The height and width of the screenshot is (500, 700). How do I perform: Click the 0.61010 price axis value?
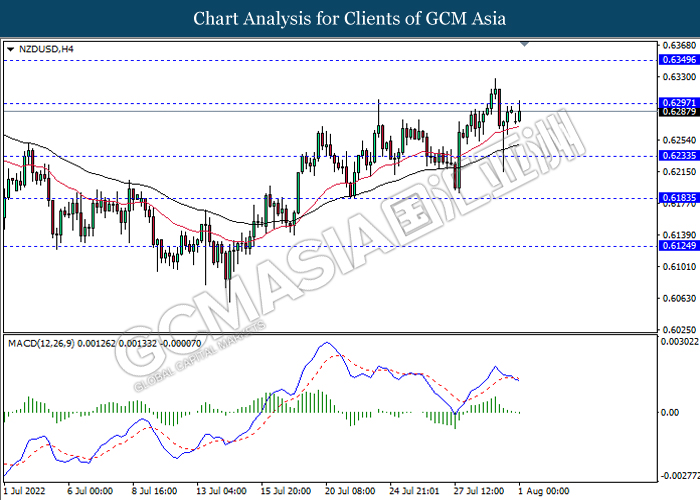679,267
